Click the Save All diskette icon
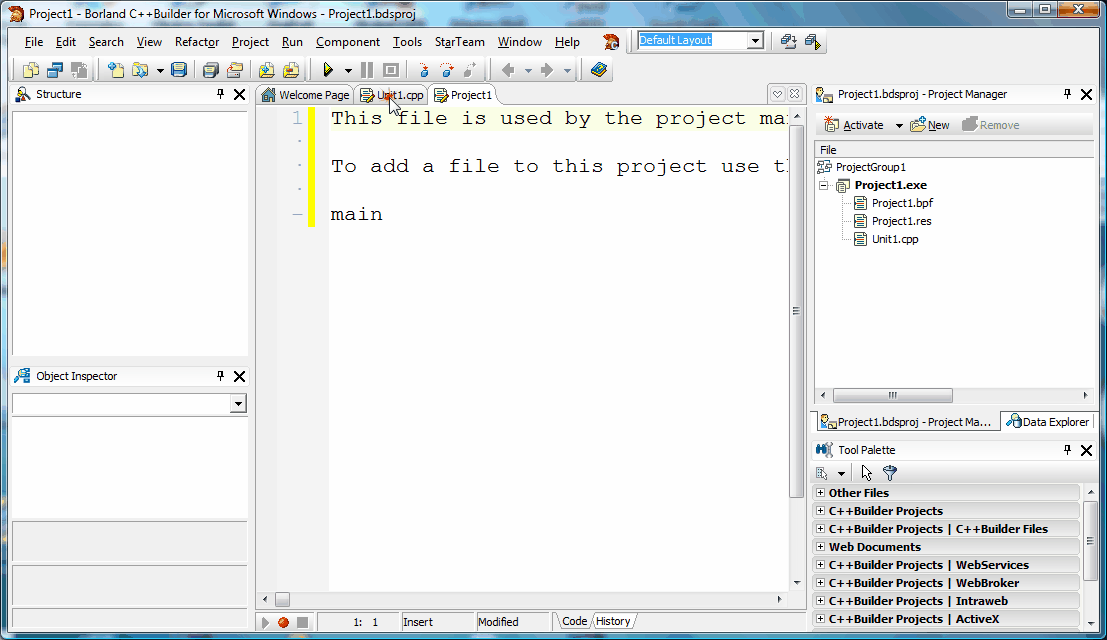This screenshot has width=1107, height=640. [210, 70]
